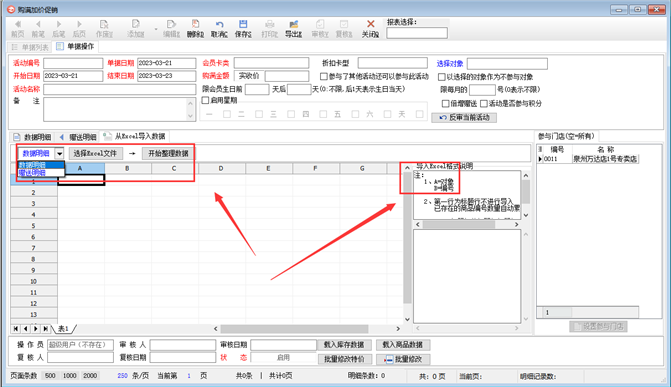The height and width of the screenshot is (387, 671).
Task: Tick the weekday 五 checkbox
Action: click(355, 114)
